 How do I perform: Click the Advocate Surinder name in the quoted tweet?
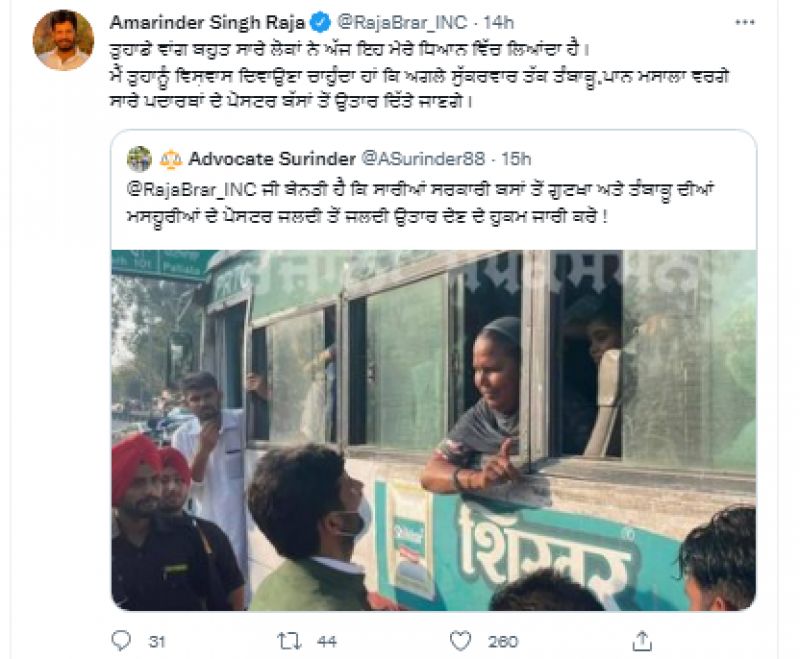pyautogui.click(x=271, y=159)
